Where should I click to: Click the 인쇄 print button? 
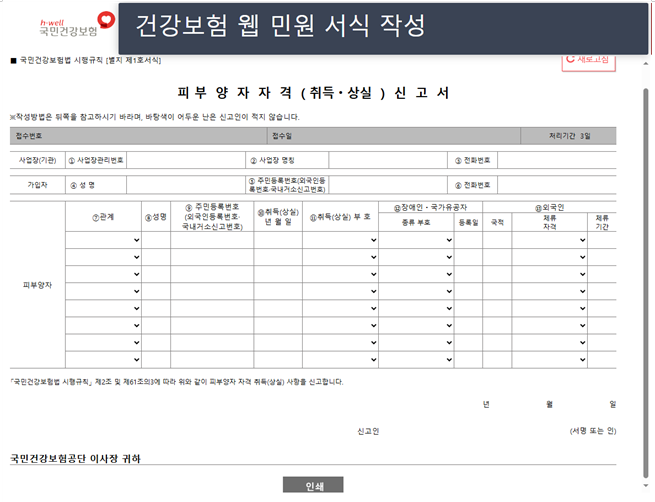[313, 485]
